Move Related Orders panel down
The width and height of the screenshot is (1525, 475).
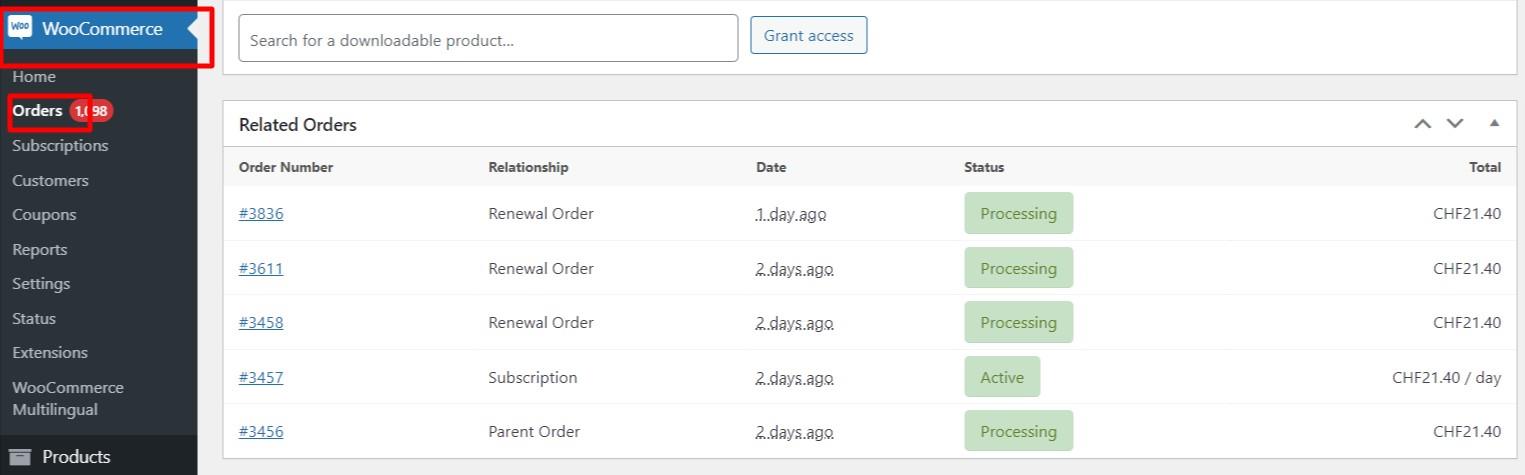[x=1455, y=124]
